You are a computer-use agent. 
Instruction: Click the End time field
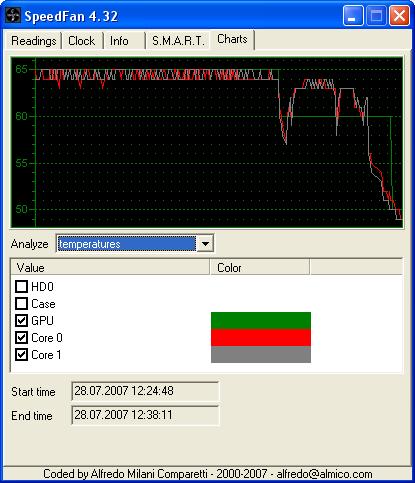145,415
